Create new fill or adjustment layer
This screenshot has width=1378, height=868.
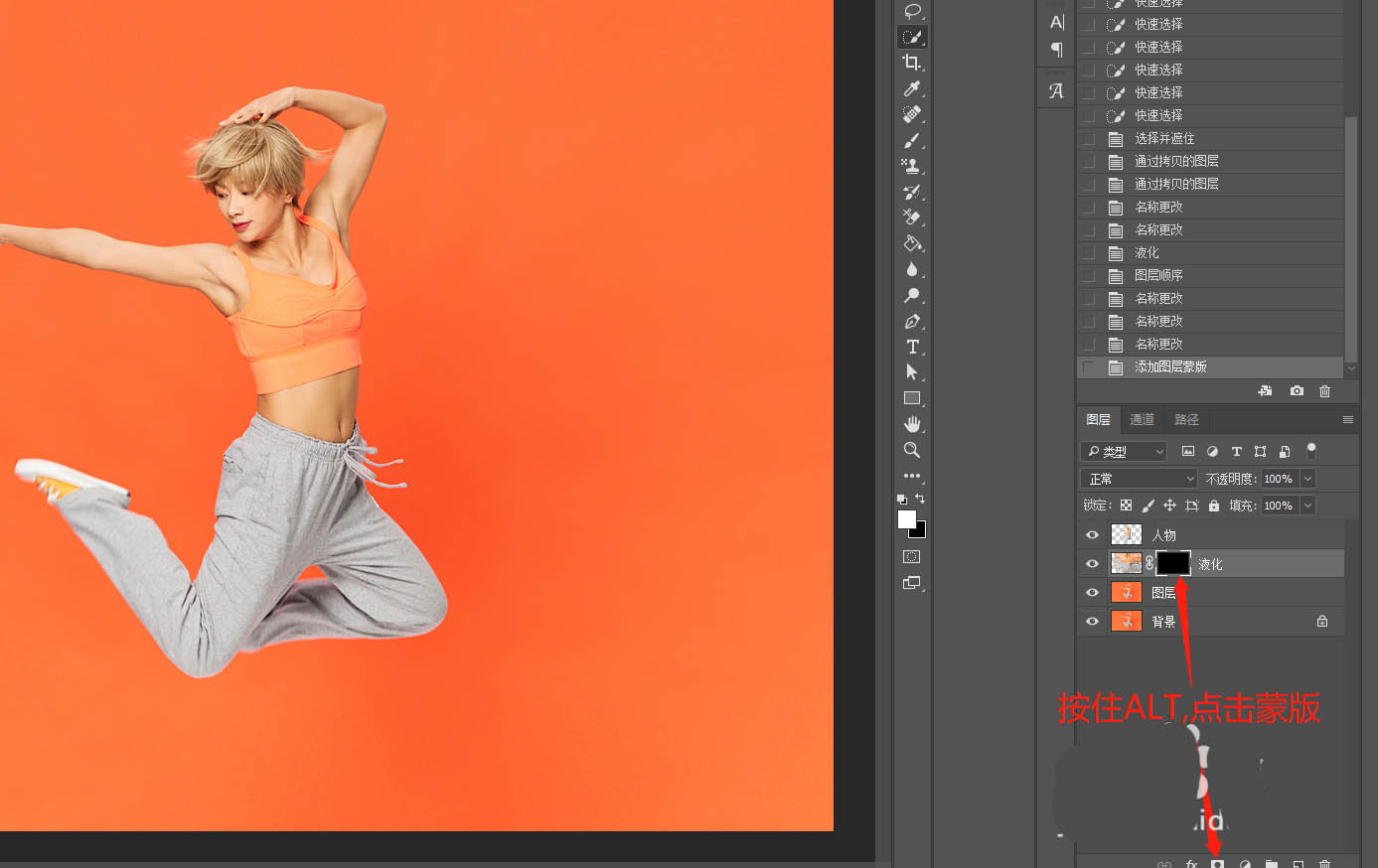(x=1245, y=864)
